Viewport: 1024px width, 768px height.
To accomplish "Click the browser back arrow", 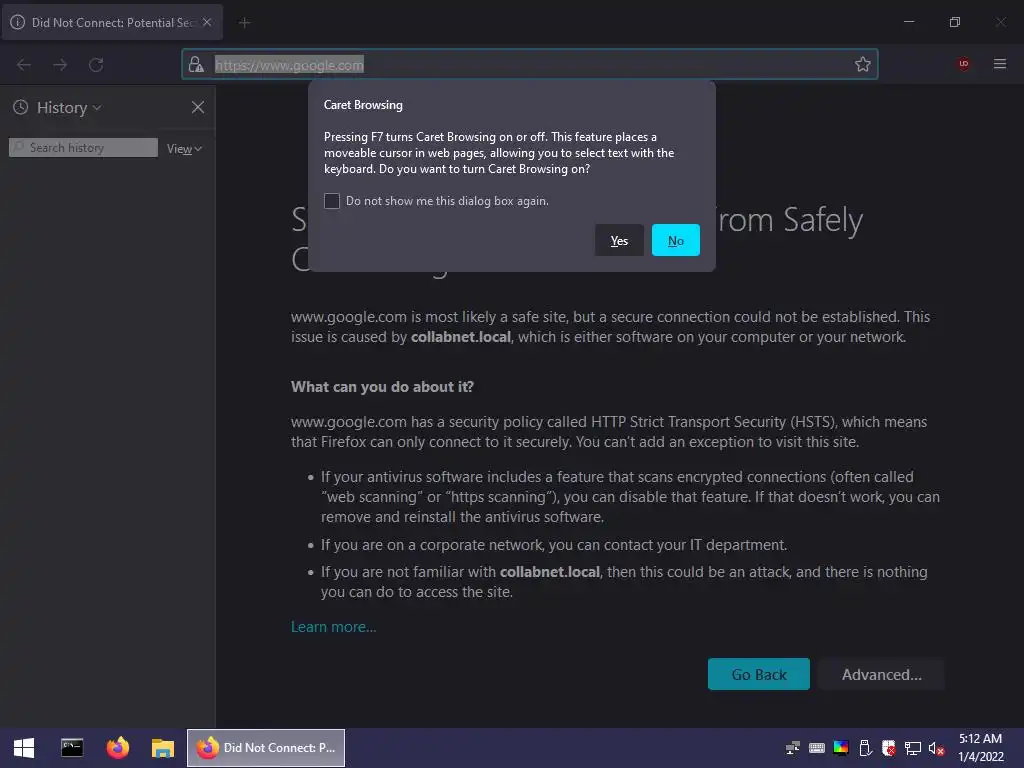I will point(24,65).
